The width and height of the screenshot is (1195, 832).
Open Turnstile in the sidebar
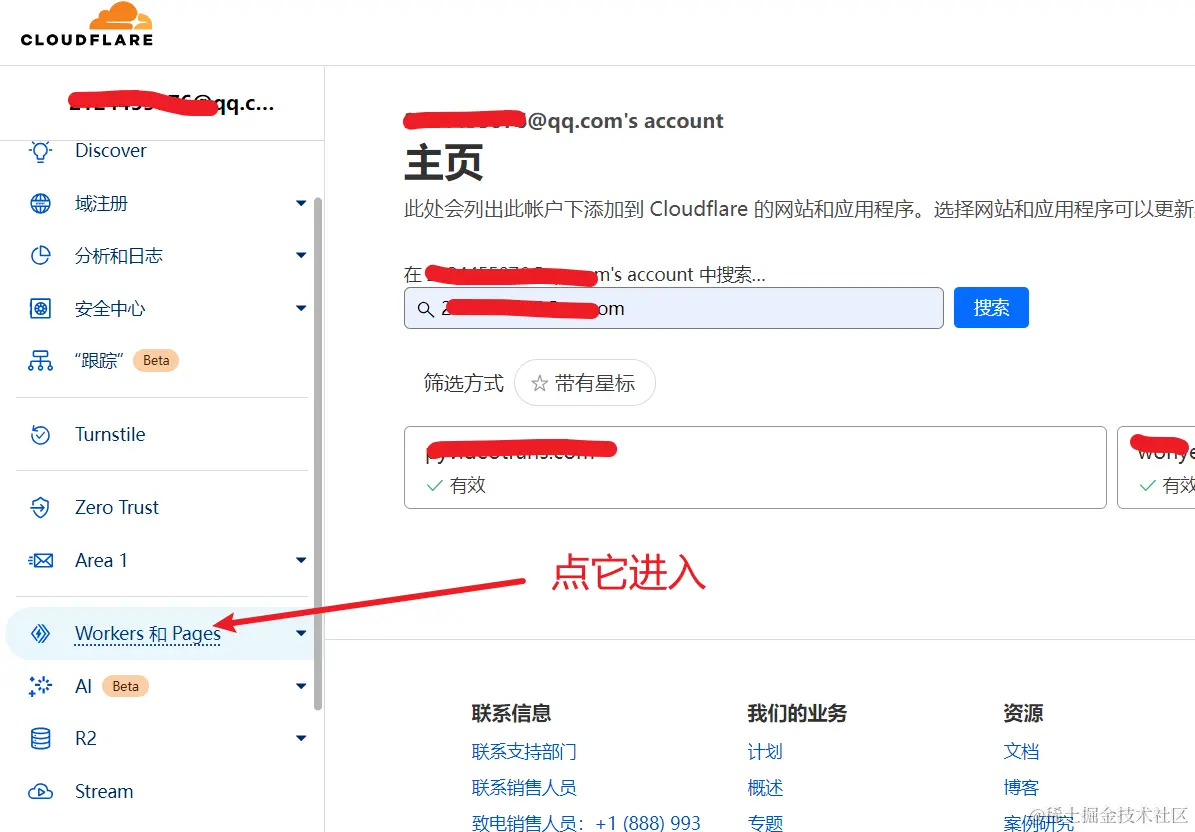coord(110,434)
